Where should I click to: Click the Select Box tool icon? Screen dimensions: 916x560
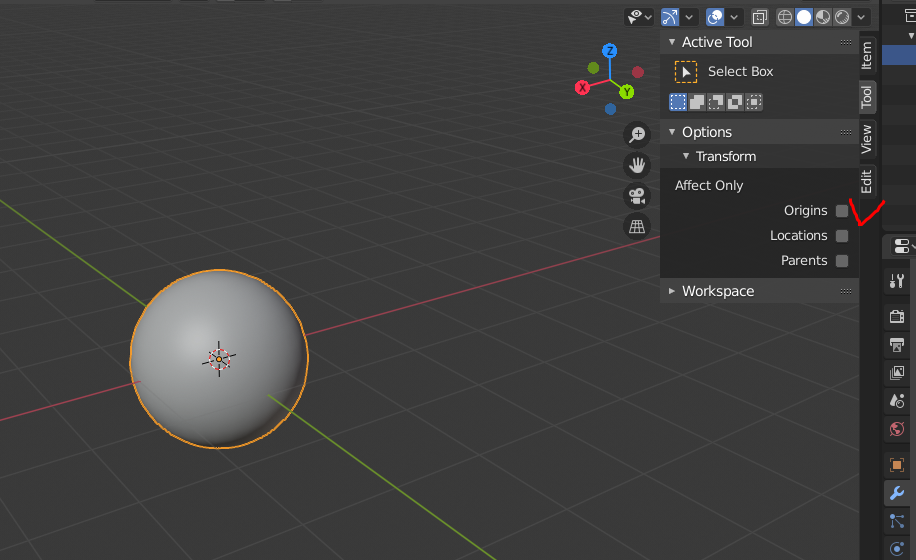pos(686,72)
